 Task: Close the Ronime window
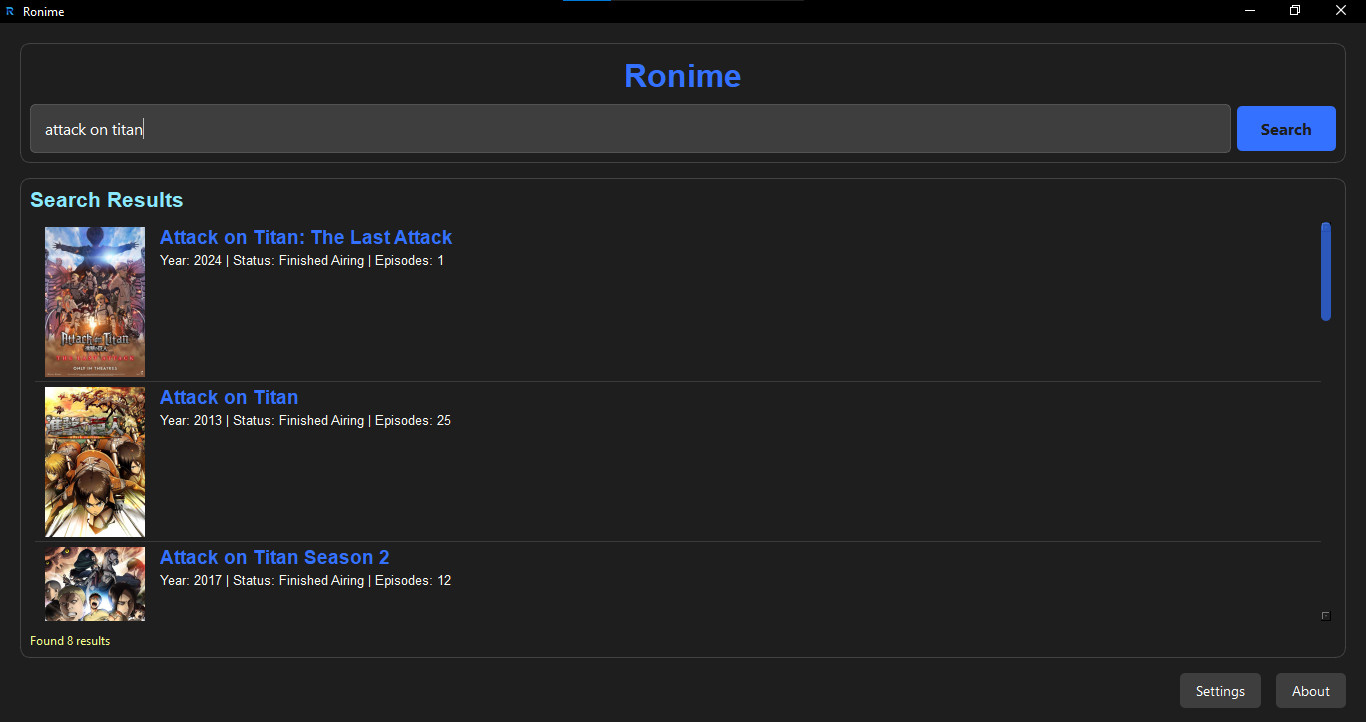(x=1341, y=11)
